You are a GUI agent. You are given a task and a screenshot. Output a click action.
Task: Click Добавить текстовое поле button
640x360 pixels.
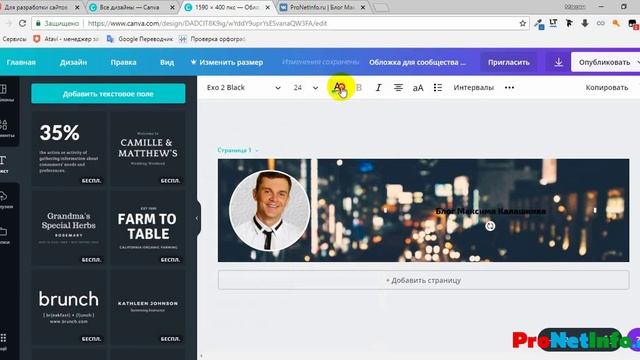108,93
